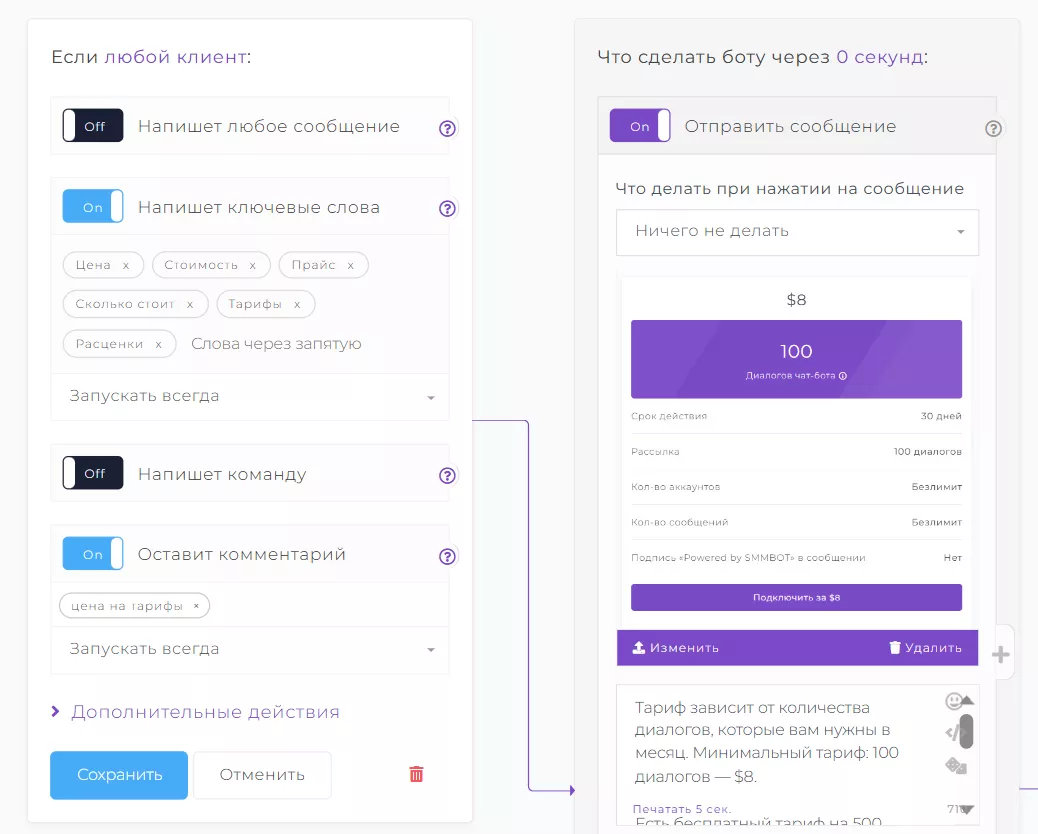Disable the 'Отправить сообщение' toggle

pos(640,127)
